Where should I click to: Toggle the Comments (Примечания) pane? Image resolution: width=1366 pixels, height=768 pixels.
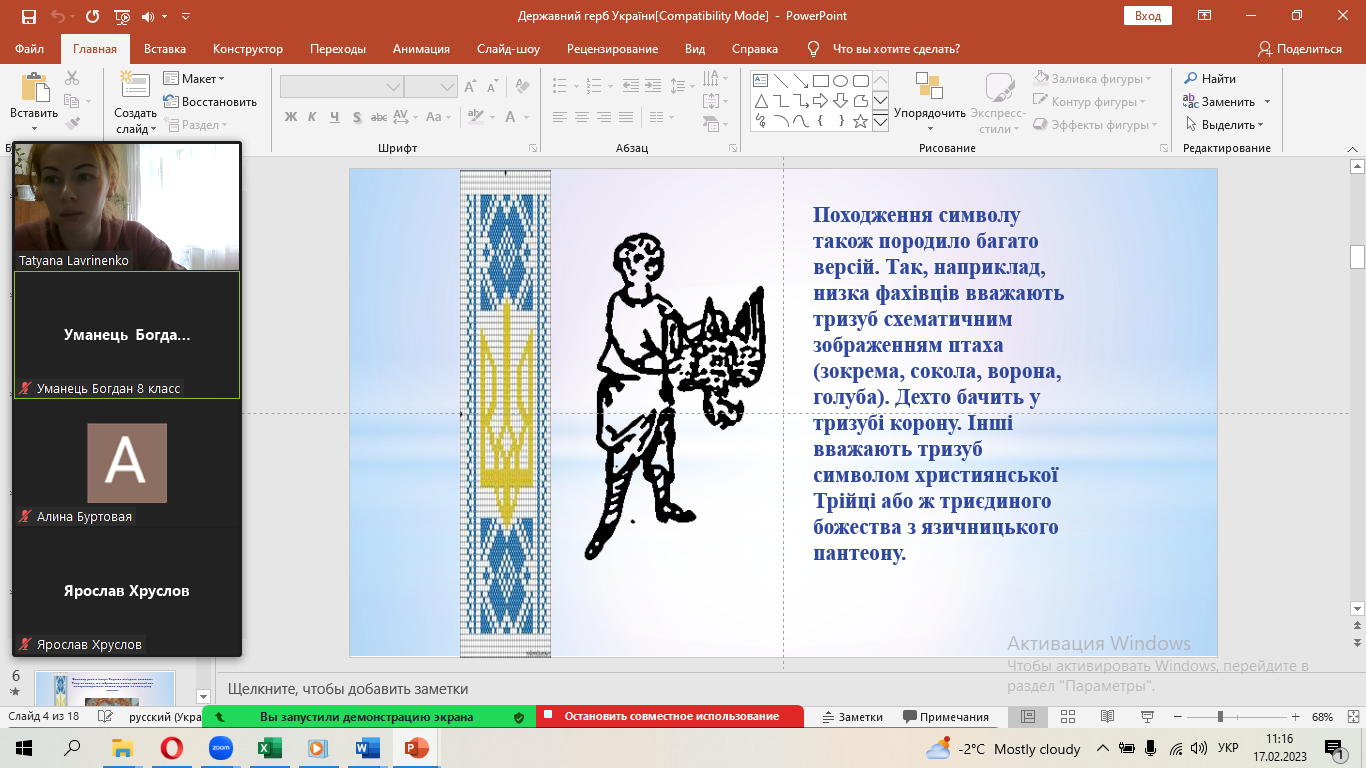coord(945,717)
